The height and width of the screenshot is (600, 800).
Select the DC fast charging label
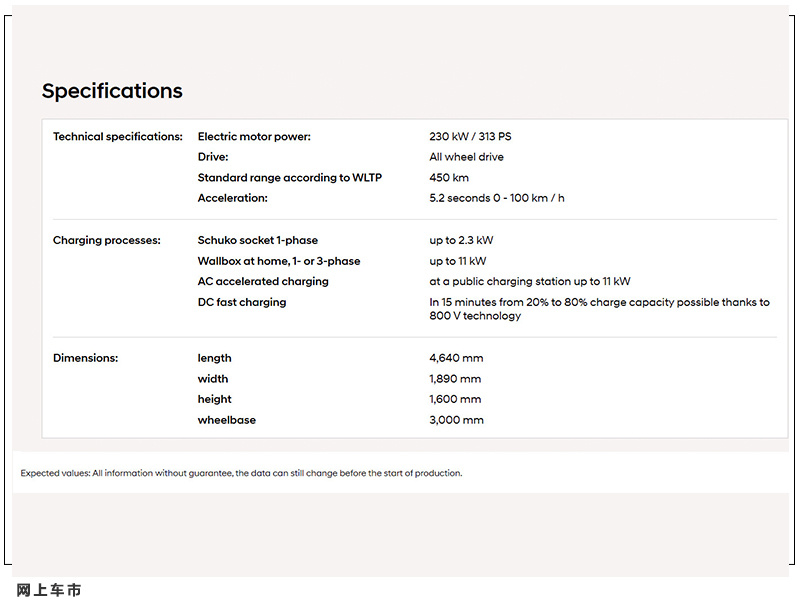click(242, 302)
